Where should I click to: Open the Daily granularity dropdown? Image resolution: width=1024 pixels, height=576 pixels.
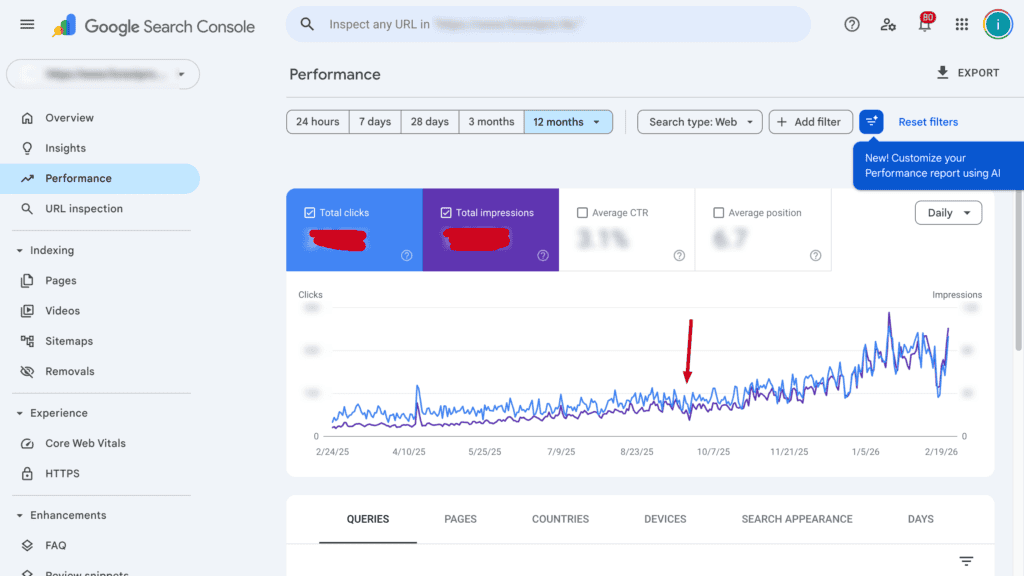948,213
